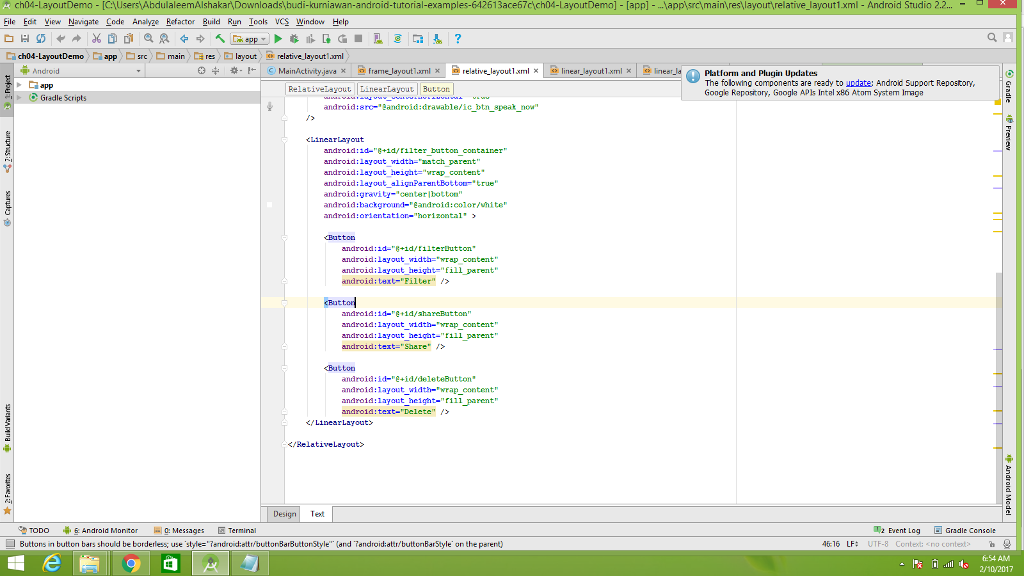Click the blue Help question mark
Viewport: 1024px width, 576px height.
point(457,39)
